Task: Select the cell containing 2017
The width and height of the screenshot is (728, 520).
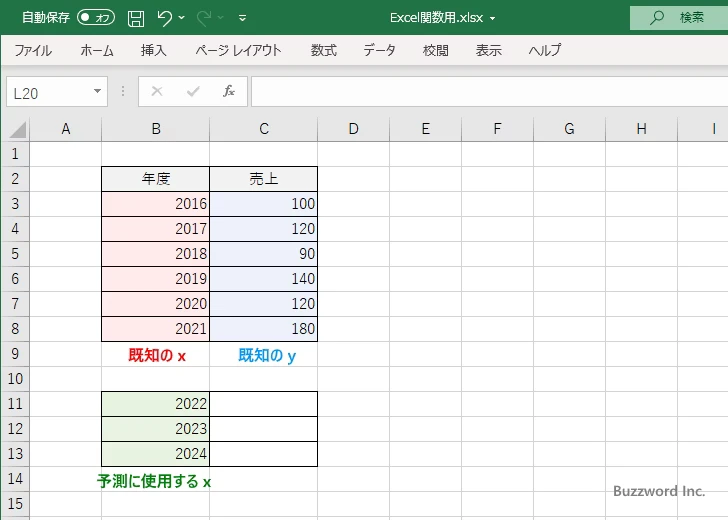Action: [156, 229]
